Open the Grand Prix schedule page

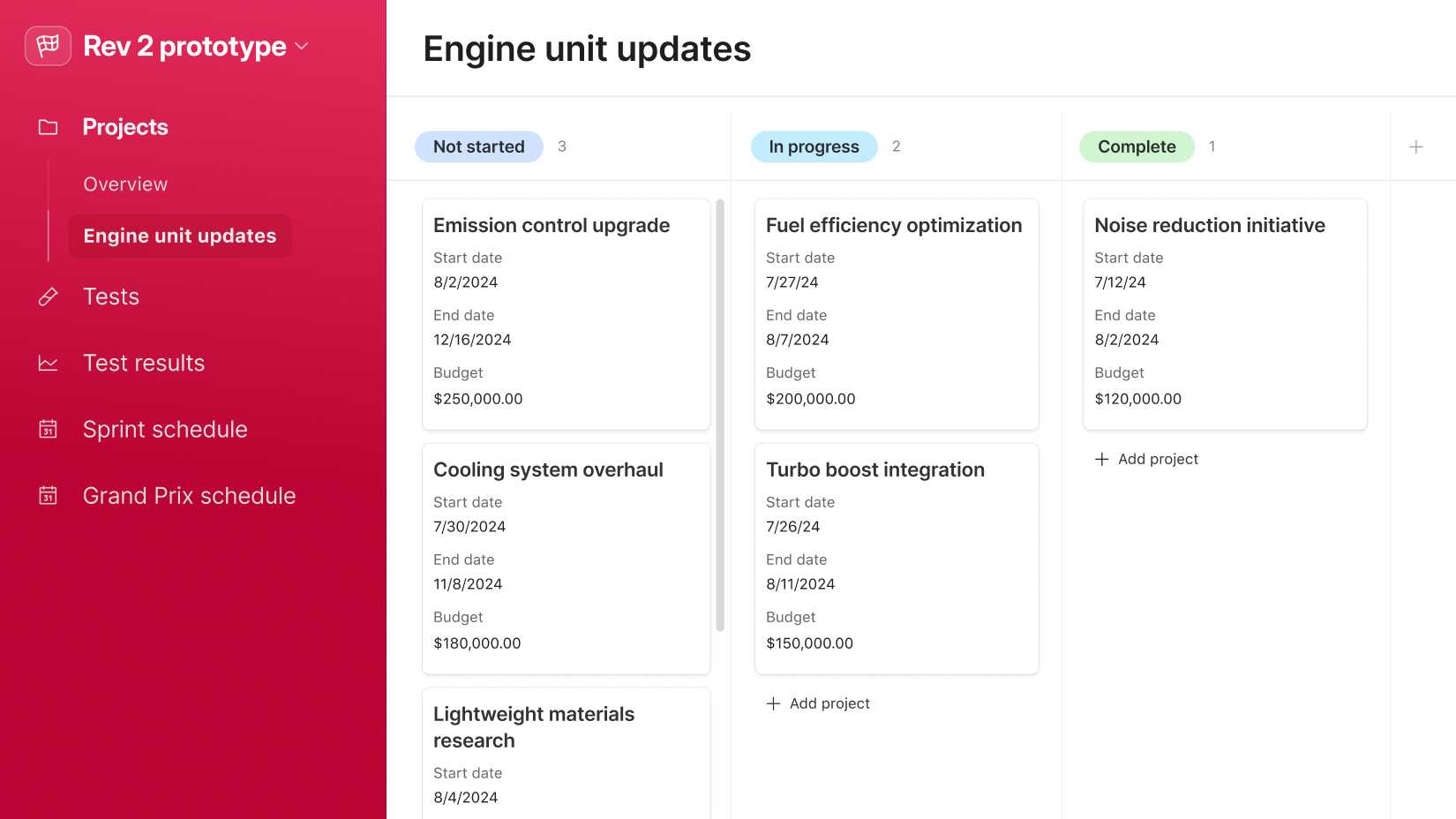click(x=190, y=496)
